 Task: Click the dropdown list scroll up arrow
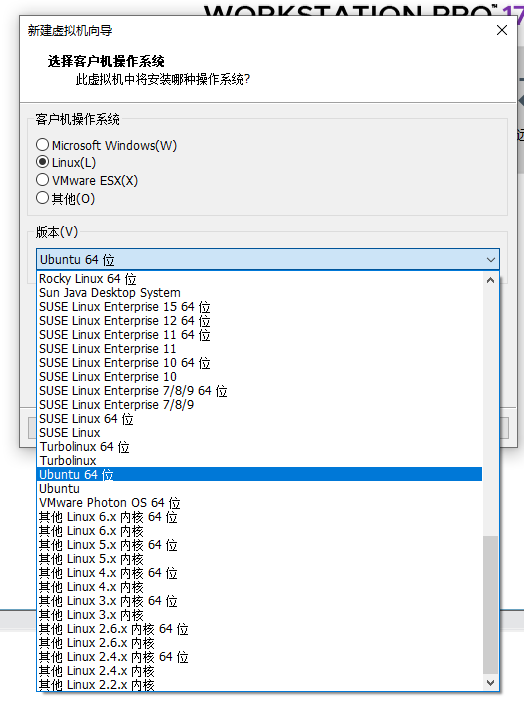tap(490, 280)
